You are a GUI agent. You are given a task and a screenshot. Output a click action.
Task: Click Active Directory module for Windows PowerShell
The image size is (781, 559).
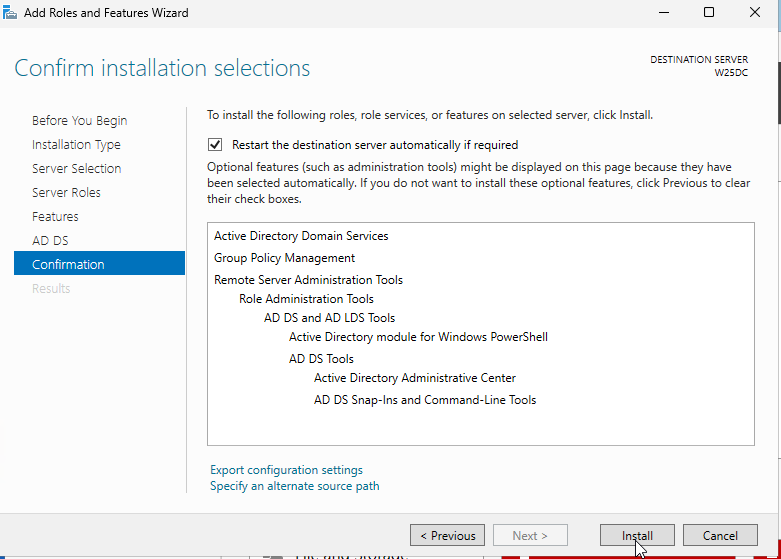point(418,337)
